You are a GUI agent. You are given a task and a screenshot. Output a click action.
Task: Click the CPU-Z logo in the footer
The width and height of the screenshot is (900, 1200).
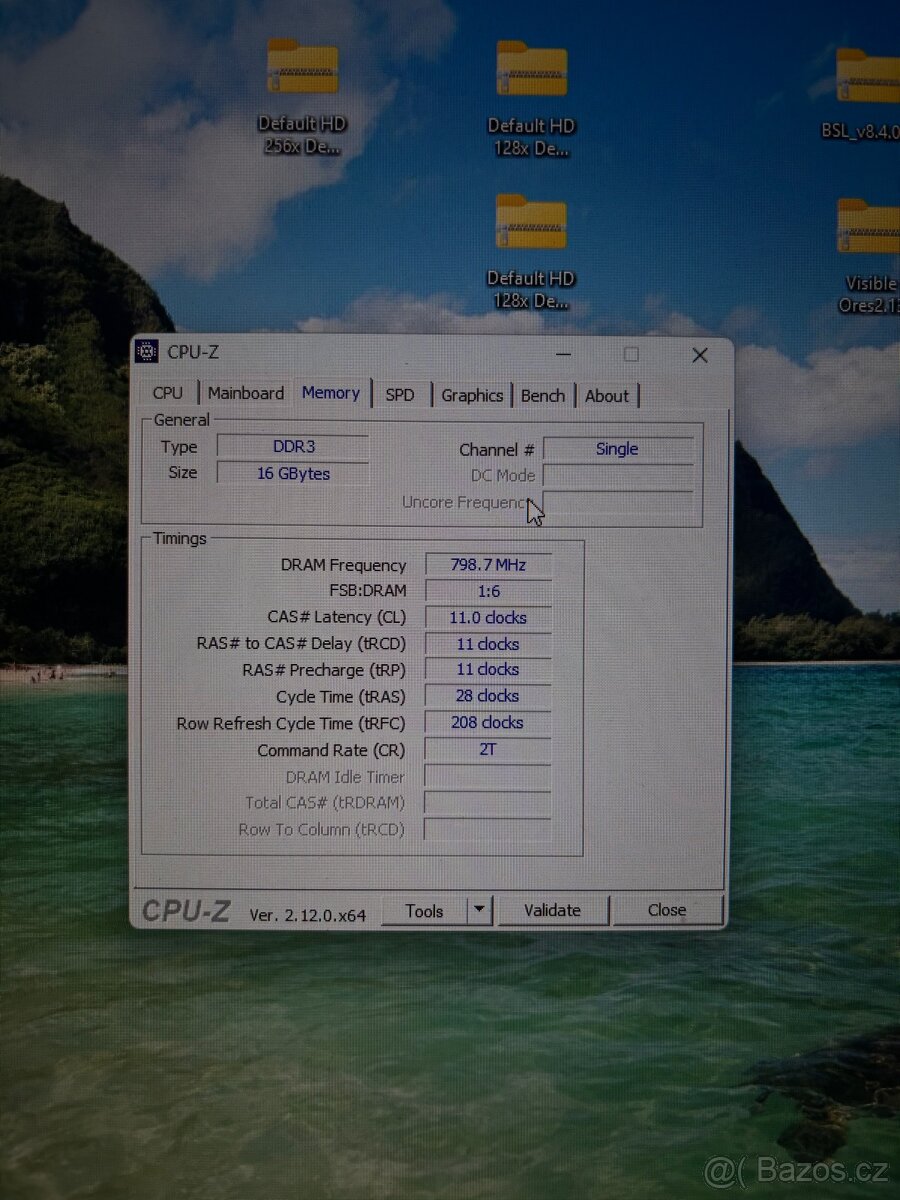tap(187, 911)
